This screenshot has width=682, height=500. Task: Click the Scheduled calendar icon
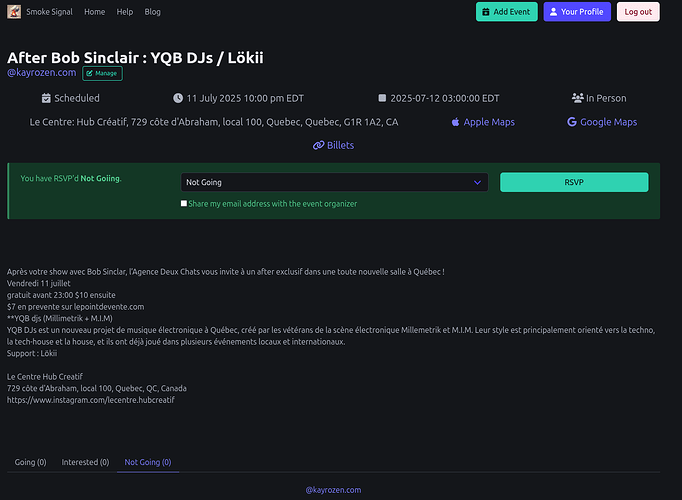pos(46,98)
